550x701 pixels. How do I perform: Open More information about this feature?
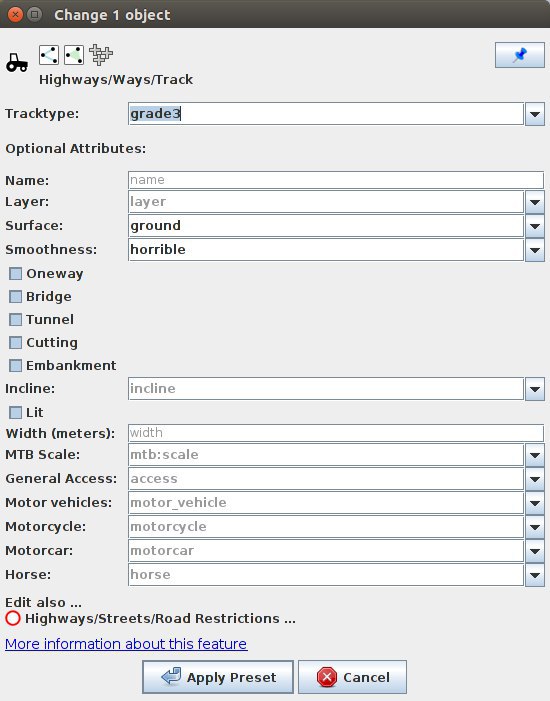click(126, 644)
